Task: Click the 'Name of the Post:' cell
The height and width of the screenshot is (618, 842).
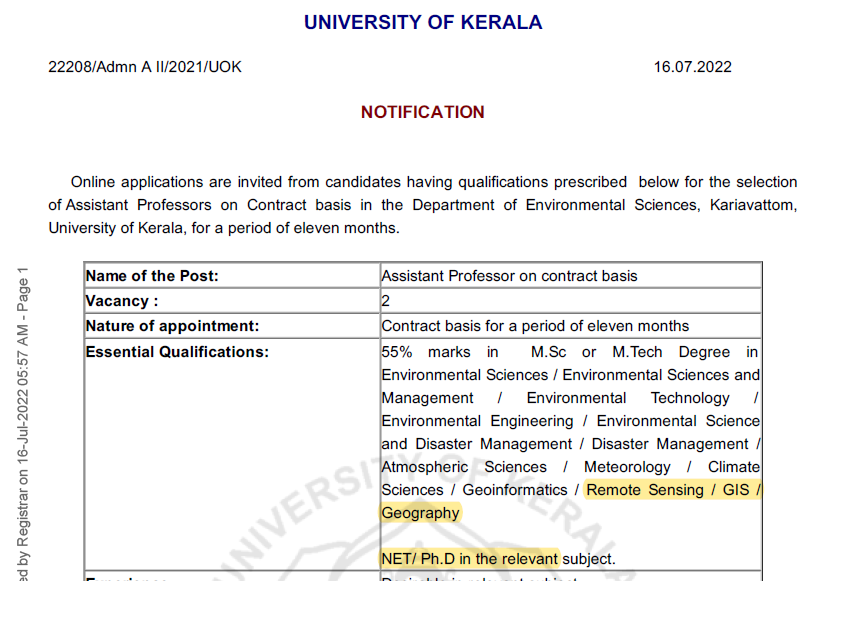Action: [x=232, y=276]
